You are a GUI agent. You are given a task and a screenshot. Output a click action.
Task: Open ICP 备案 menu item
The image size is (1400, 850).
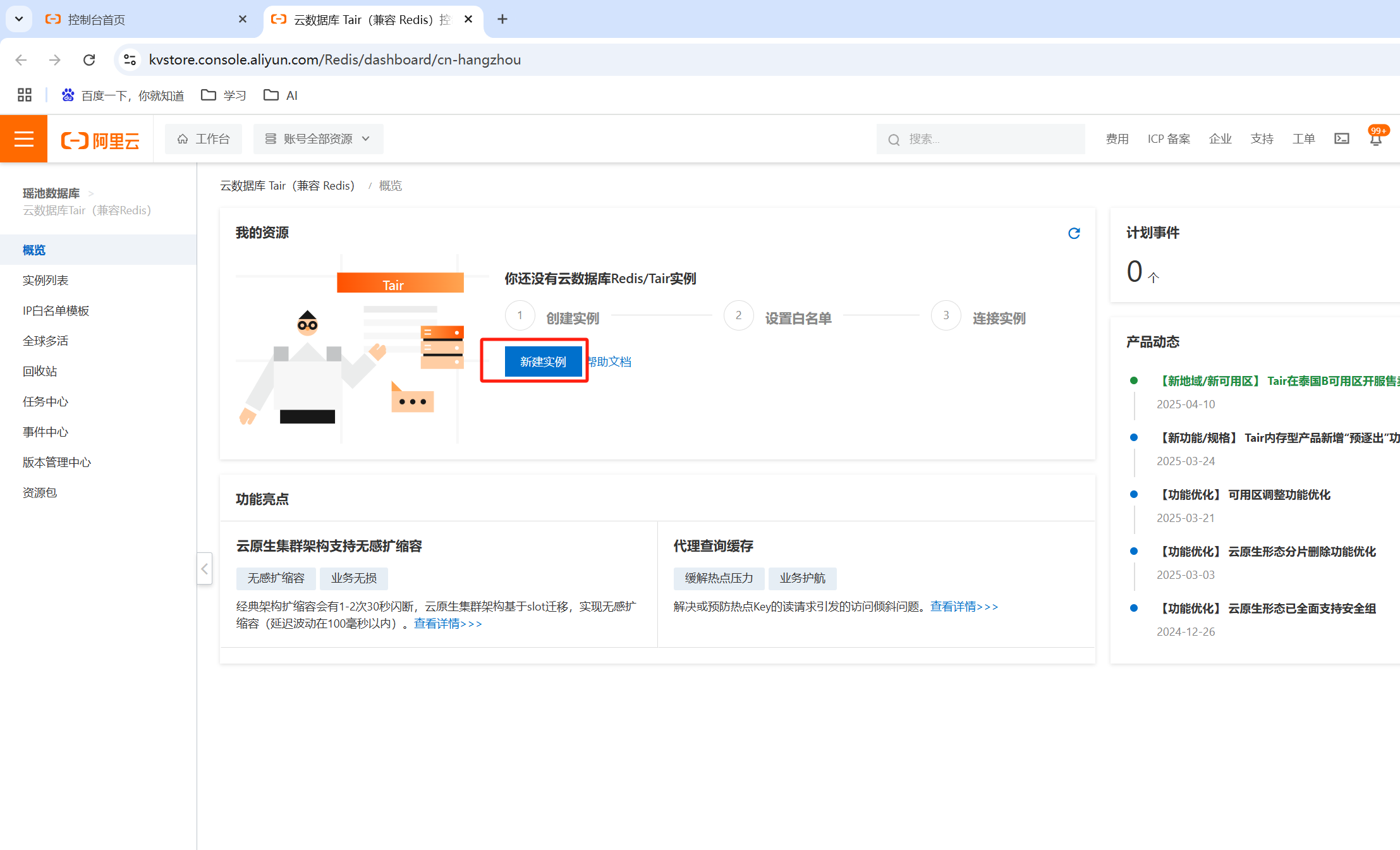1169,139
